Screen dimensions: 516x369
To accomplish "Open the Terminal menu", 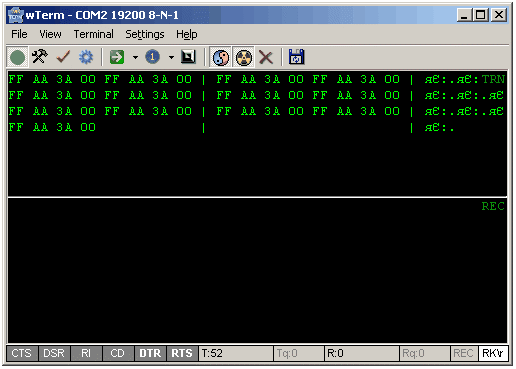I will (93, 34).
